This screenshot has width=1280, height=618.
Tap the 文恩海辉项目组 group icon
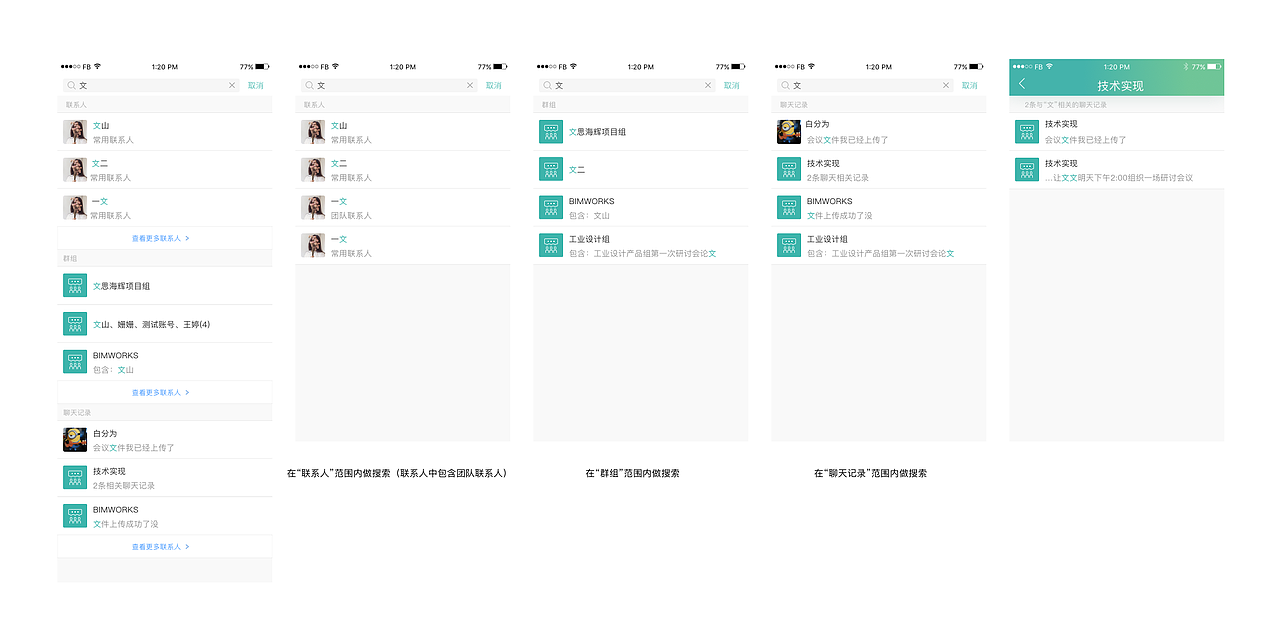tap(74, 285)
